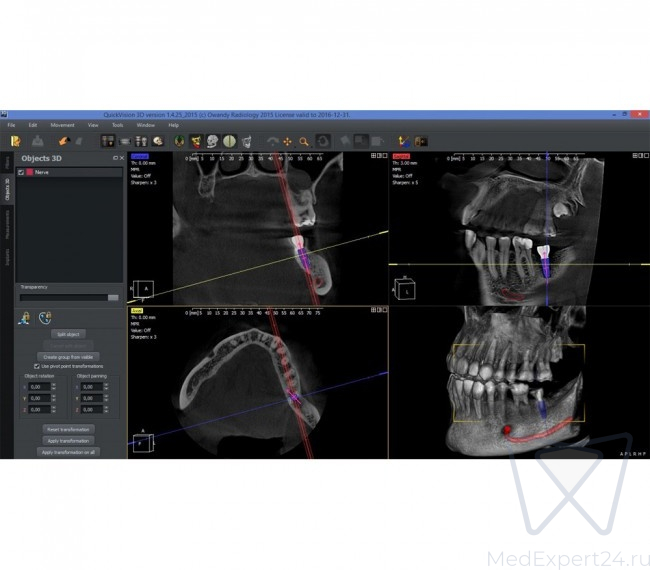Select the tooth implant toolbar icon
650x570 pixels.
point(196,141)
